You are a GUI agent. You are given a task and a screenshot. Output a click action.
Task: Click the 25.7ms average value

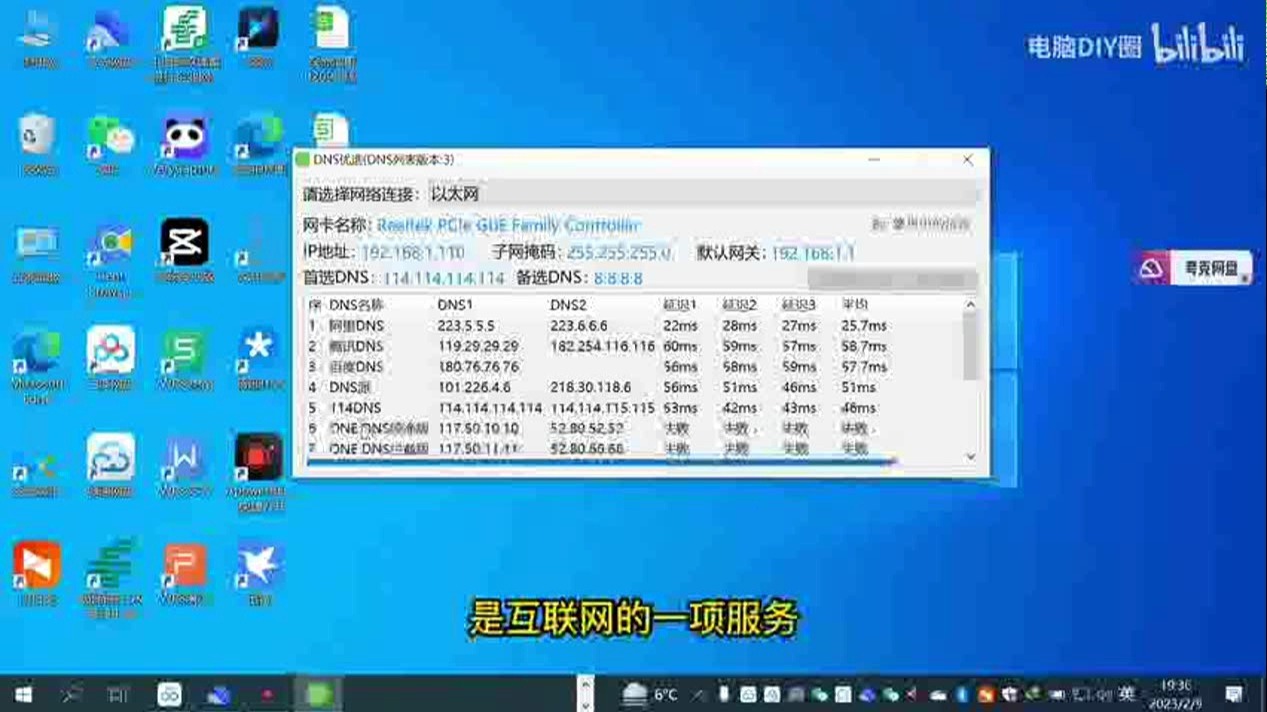coord(863,325)
